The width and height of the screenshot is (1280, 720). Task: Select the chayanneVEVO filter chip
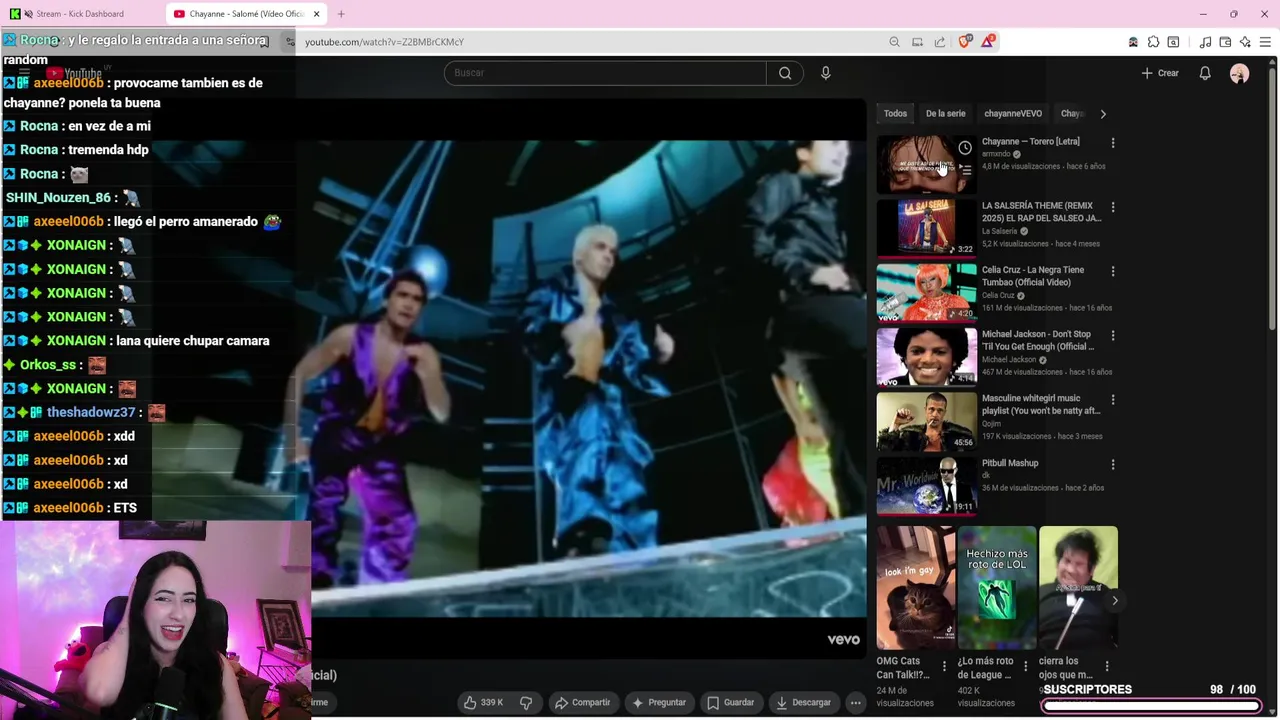coord(1013,114)
